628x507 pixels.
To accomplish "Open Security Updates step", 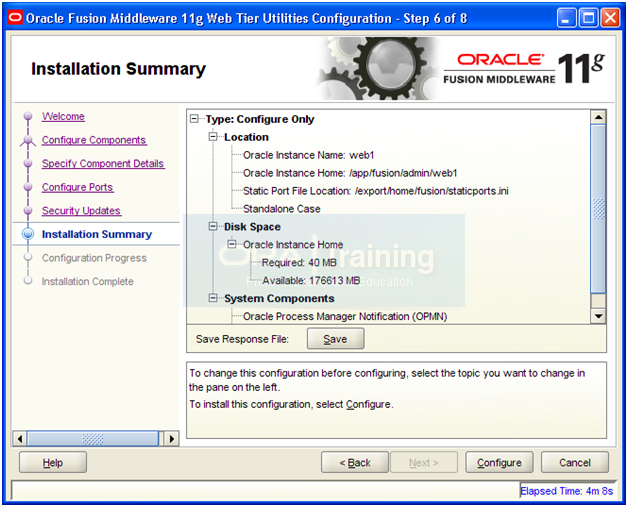I will [81, 211].
